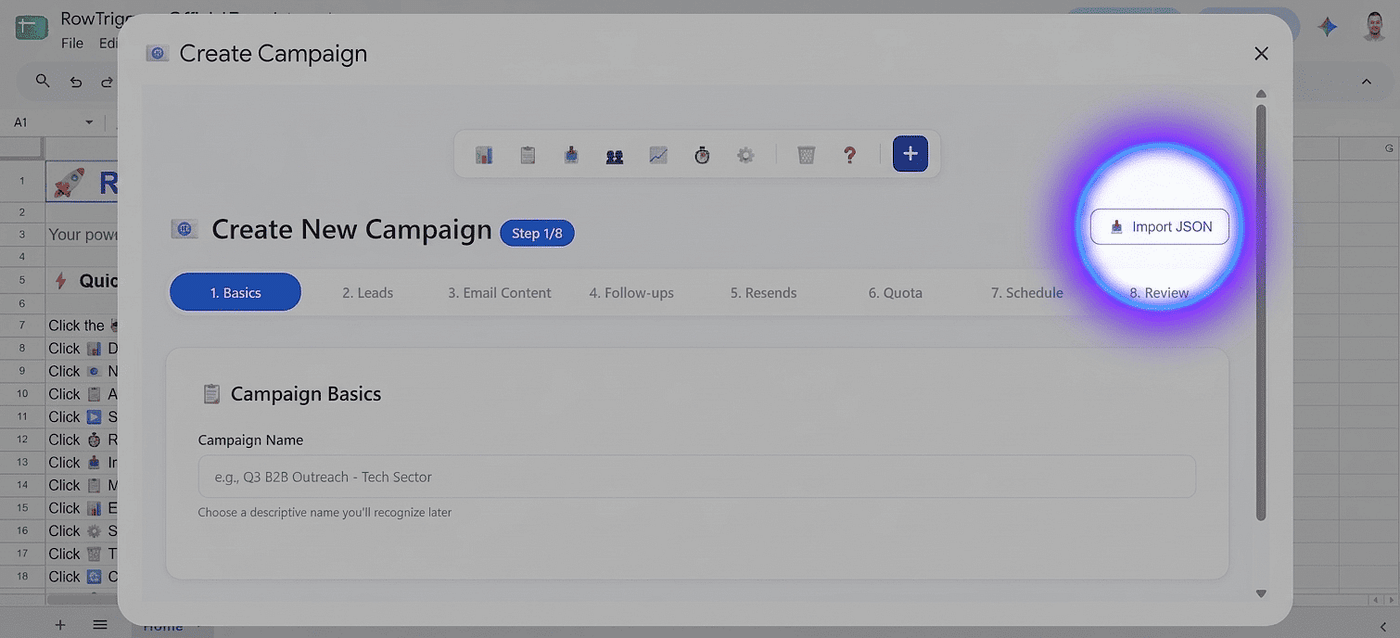Open the gear settings icon in toolbar
This screenshot has height=638, width=1400.
coord(745,155)
